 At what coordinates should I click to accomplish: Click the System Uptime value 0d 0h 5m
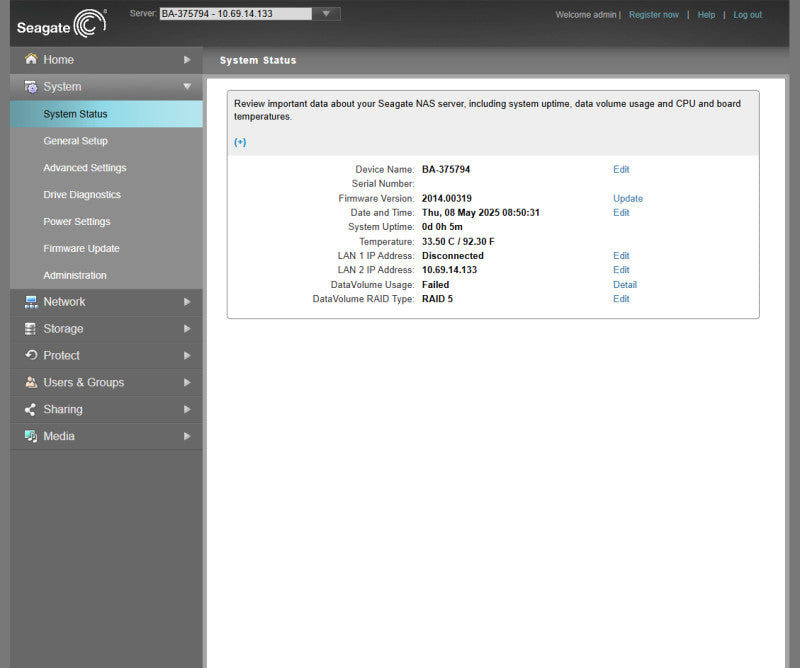(x=442, y=227)
